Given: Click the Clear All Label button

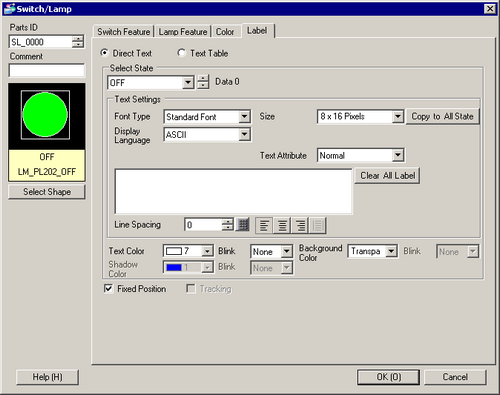Looking at the screenshot, I should (x=387, y=175).
